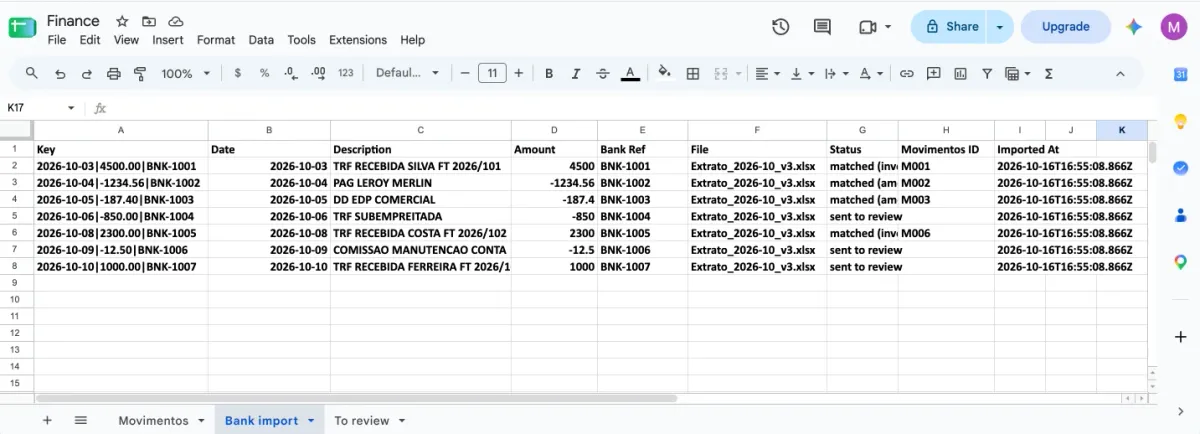Image resolution: width=1200 pixels, height=434 pixels.
Task: Open the Format menu
Action: (x=216, y=40)
